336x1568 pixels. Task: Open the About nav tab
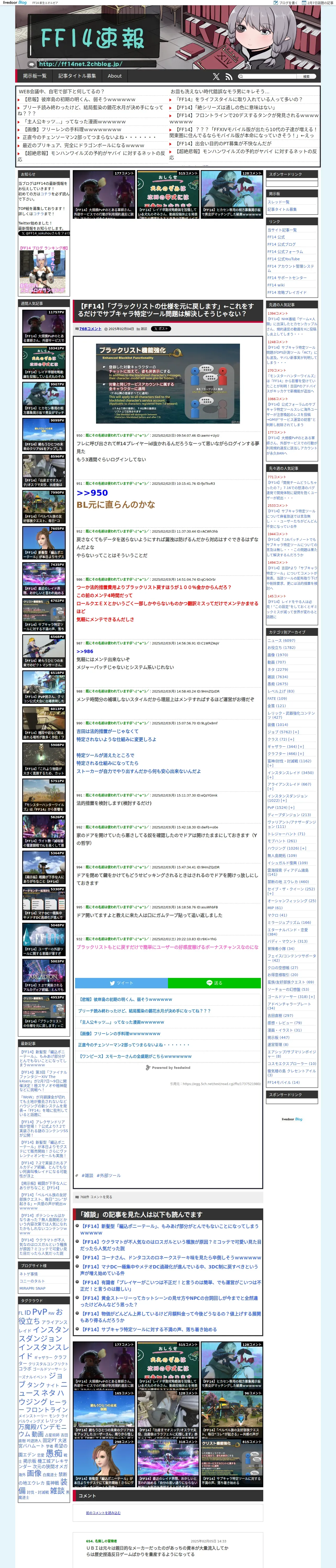tap(115, 76)
